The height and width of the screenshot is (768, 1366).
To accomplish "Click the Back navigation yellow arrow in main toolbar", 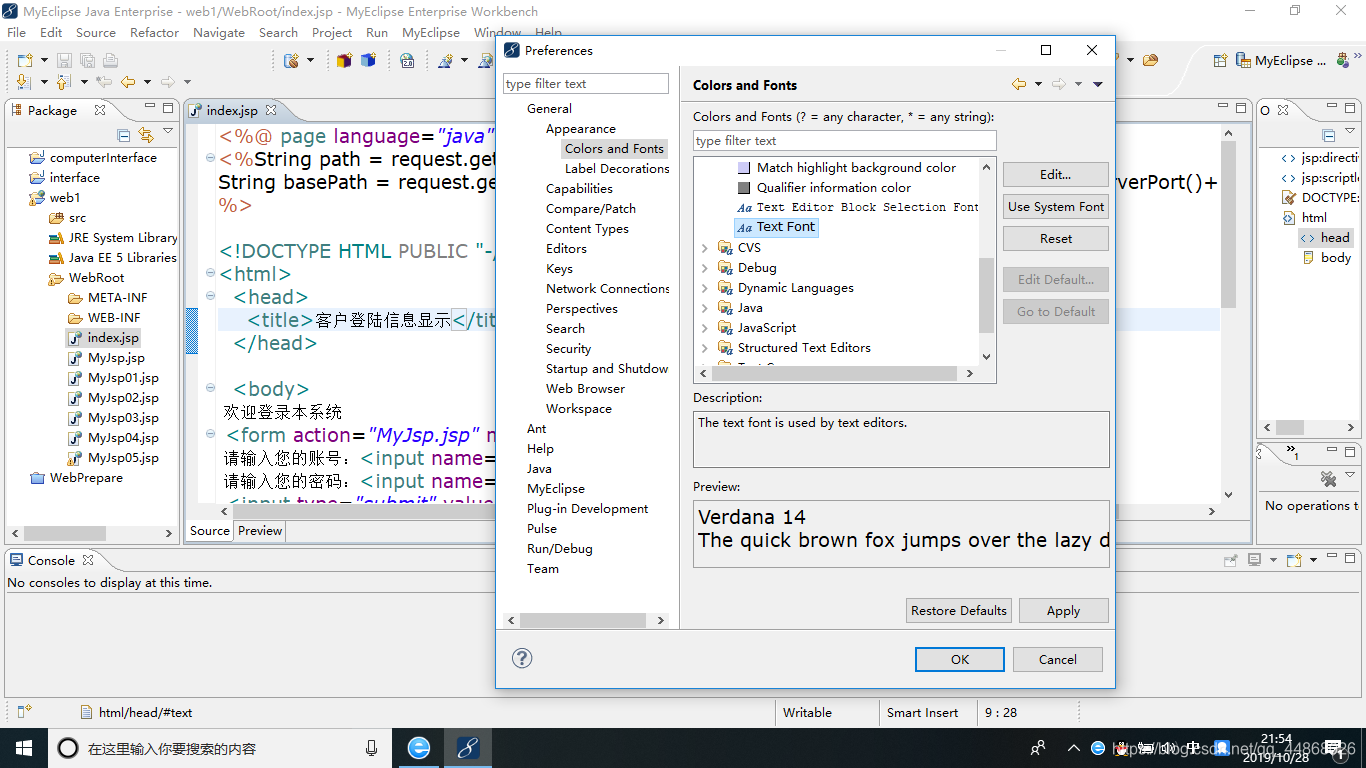I will [x=128, y=82].
